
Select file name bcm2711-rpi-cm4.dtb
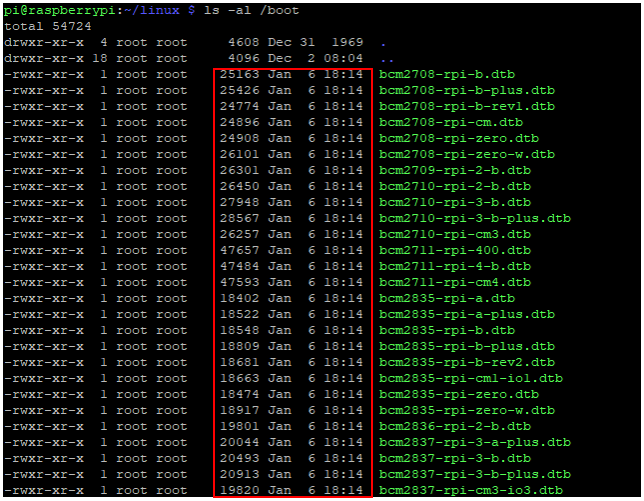[x=455, y=283]
